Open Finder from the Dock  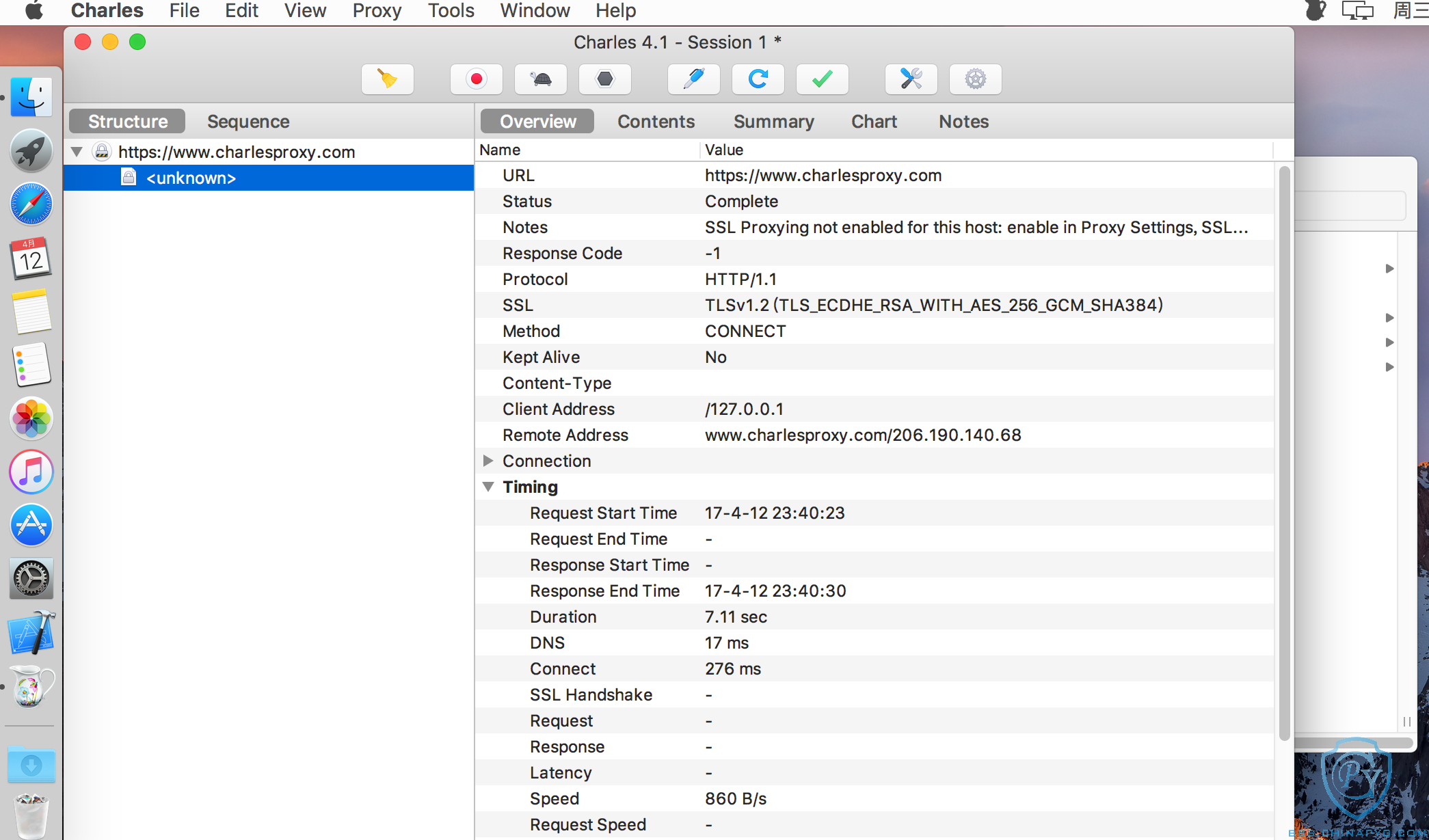click(x=31, y=97)
